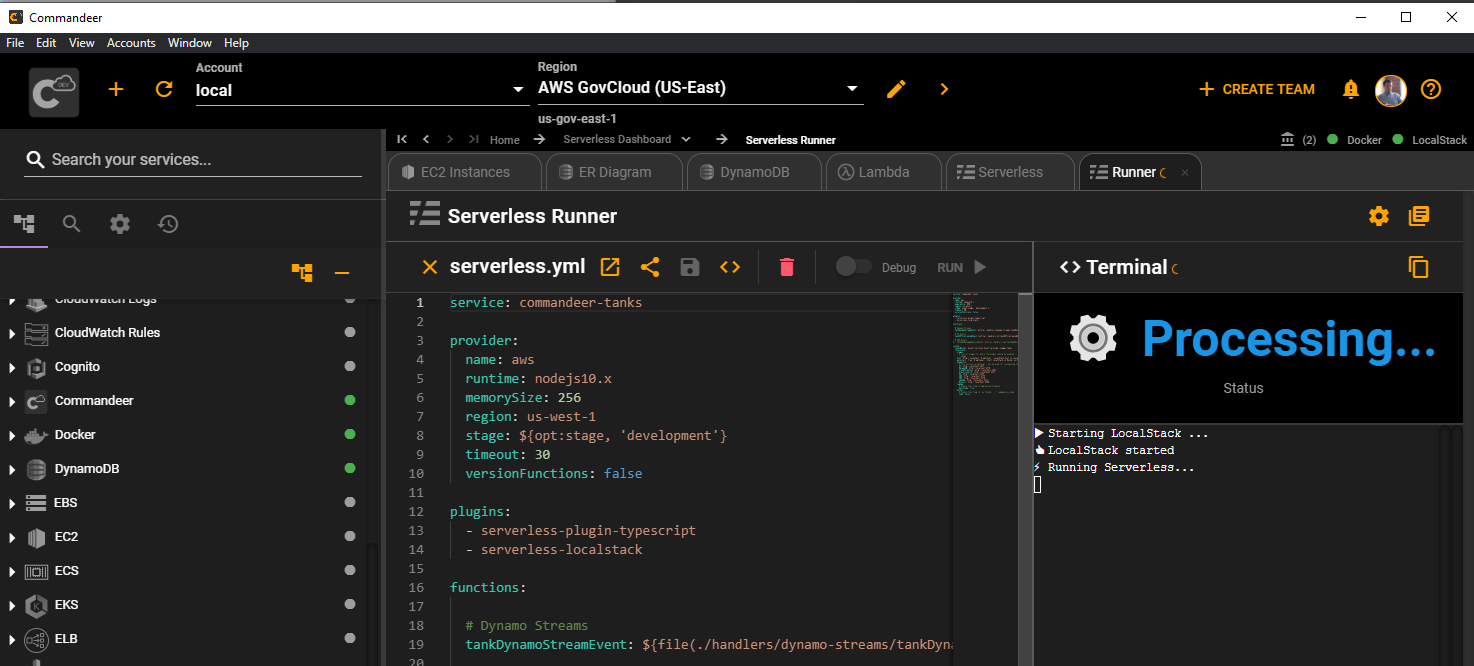Expand the Commandeer tree item
The height and width of the screenshot is (666, 1474).
click(12, 401)
